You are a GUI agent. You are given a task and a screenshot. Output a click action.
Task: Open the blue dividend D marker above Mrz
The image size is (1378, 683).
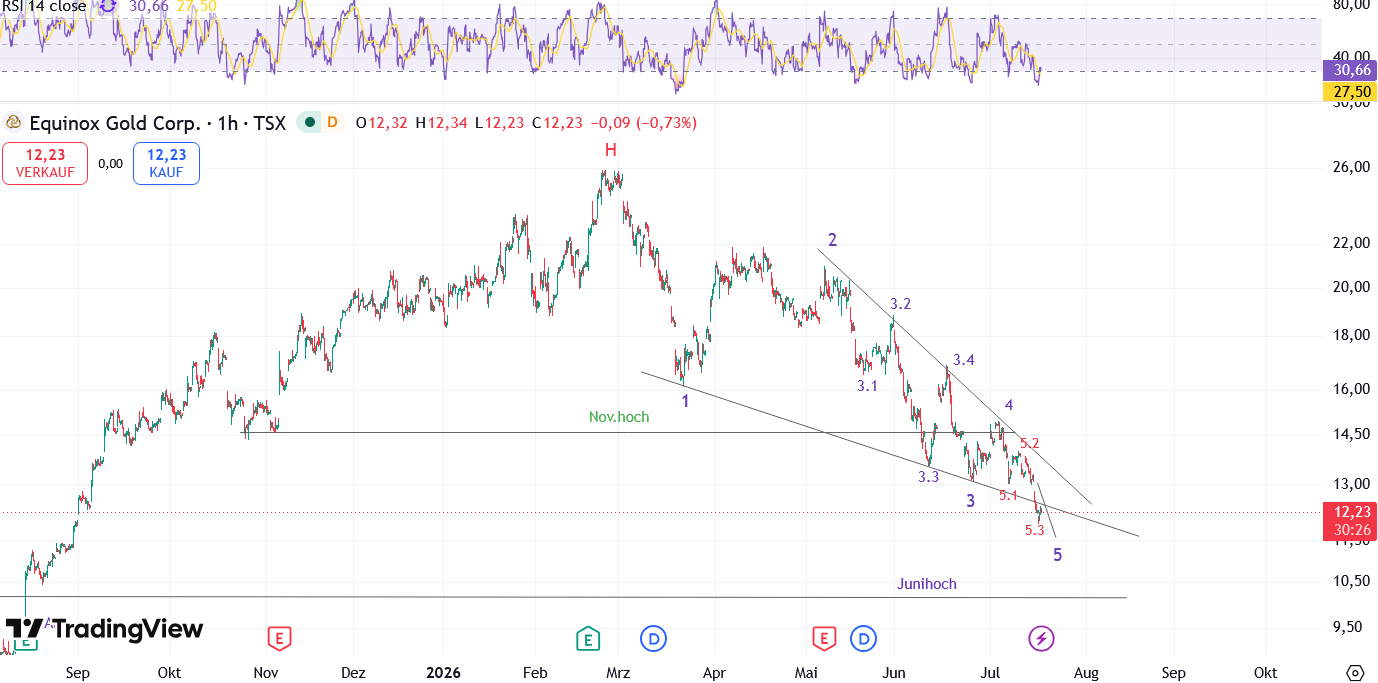(x=653, y=638)
